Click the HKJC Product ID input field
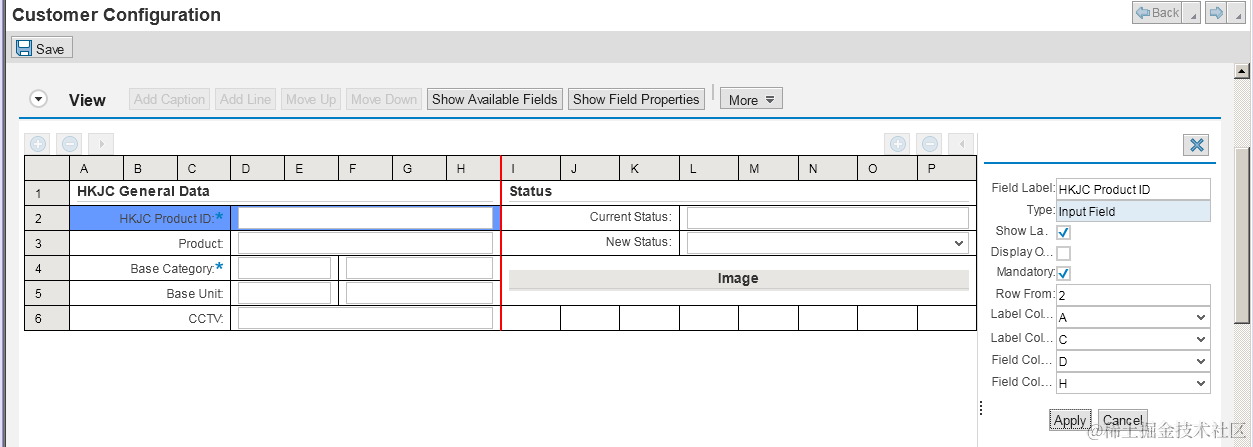The height and width of the screenshot is (447, 1253). [365, 218]
